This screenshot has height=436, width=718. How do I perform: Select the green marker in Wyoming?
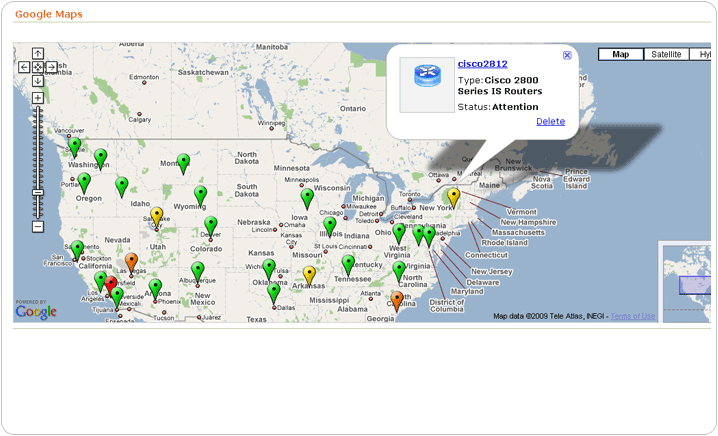pyautogui.click(x=201, y=196)
